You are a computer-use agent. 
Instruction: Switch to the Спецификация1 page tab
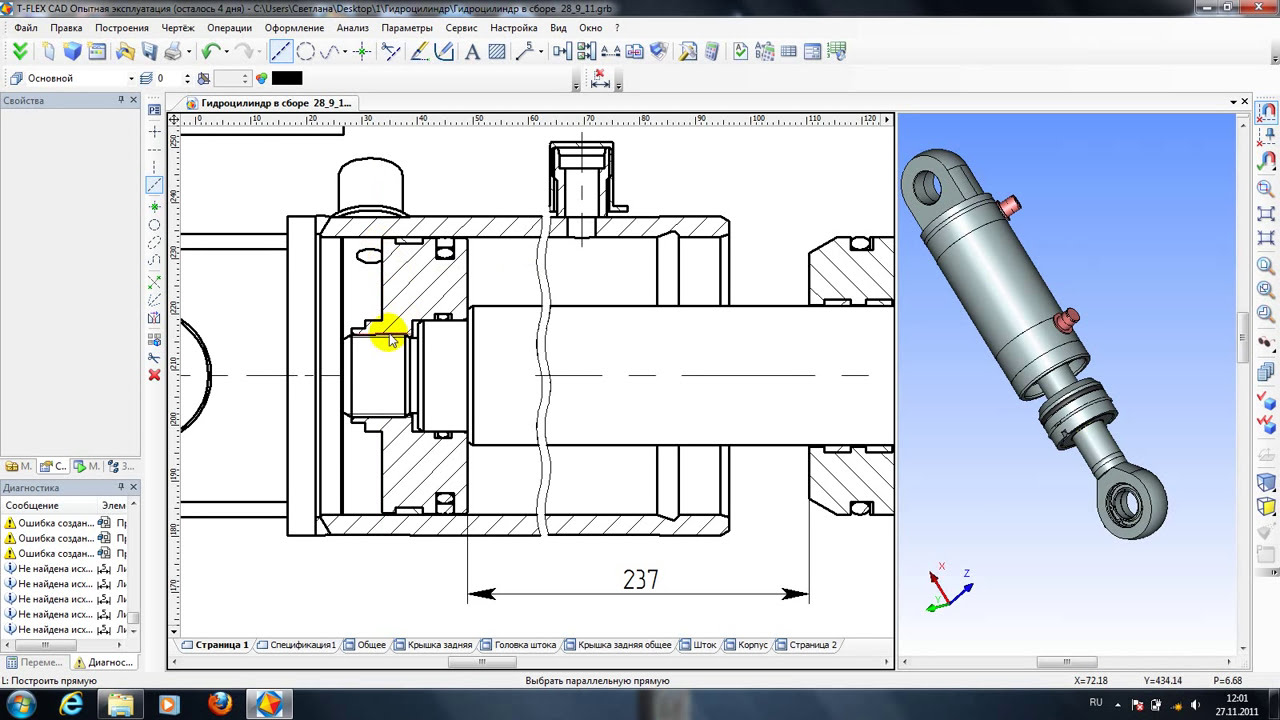296,645
